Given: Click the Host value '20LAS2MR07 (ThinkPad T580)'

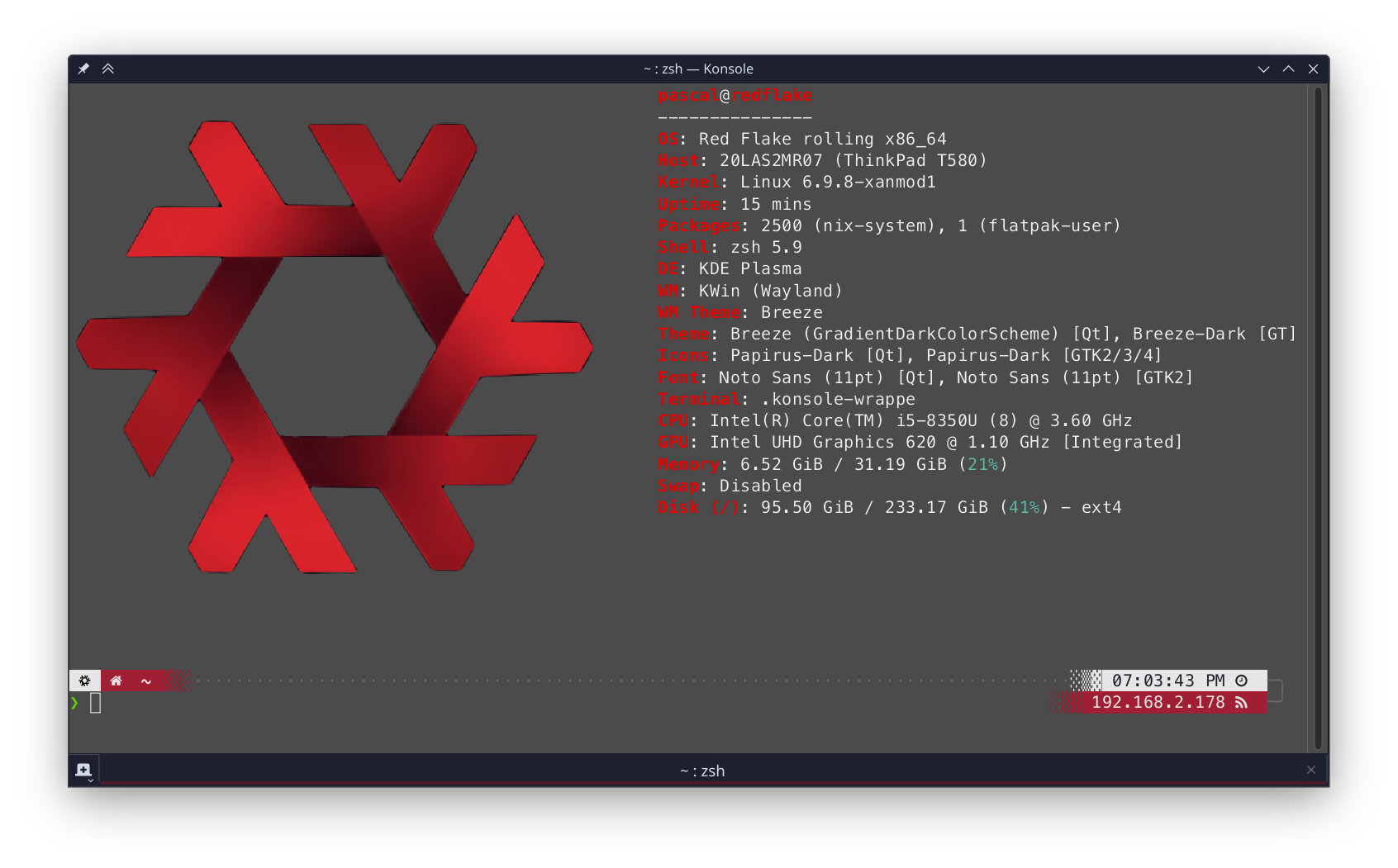Looking at the screenshot, I should [854, 160].
